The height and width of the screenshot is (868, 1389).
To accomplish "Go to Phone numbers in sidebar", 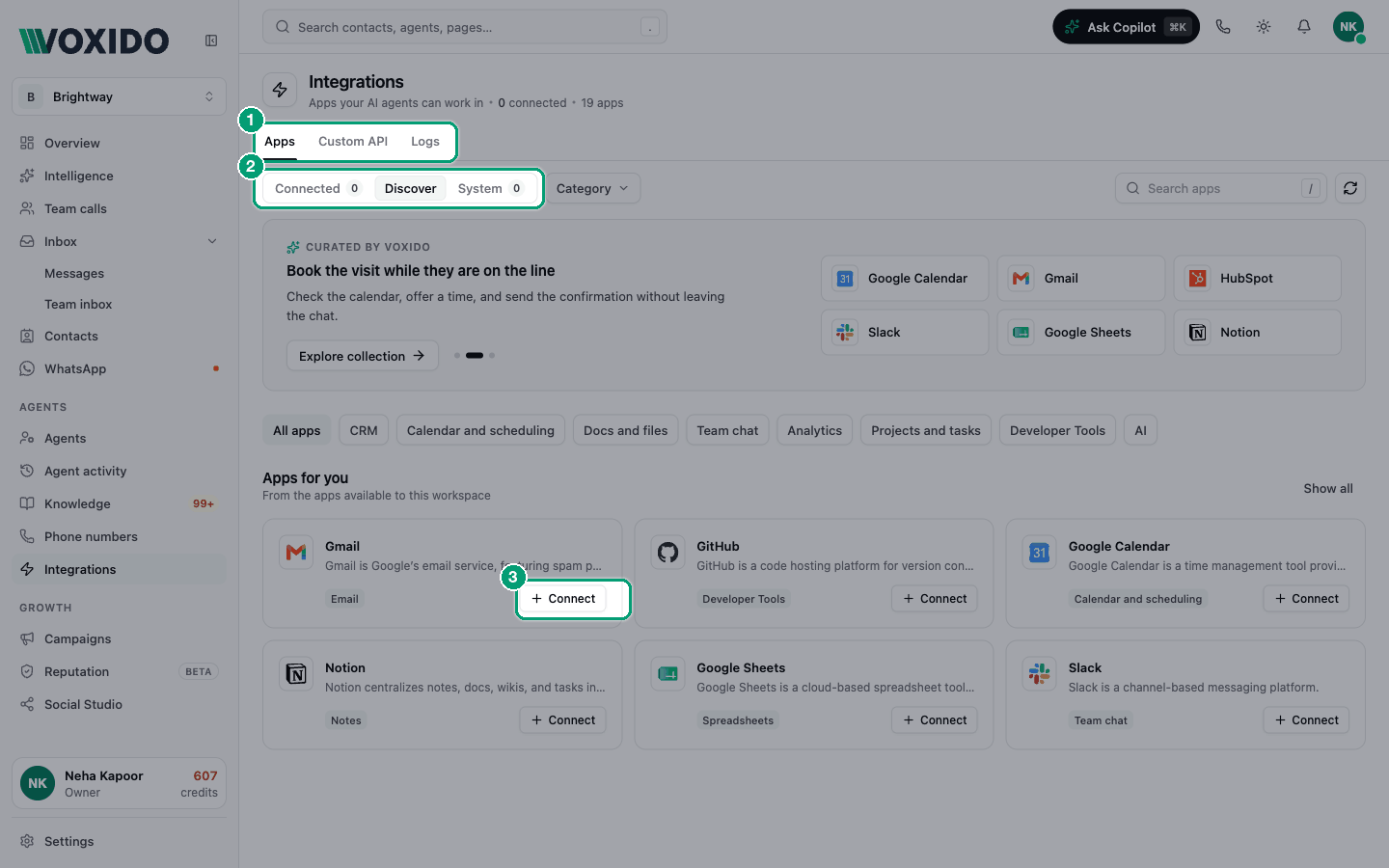I will pos(119,536).
